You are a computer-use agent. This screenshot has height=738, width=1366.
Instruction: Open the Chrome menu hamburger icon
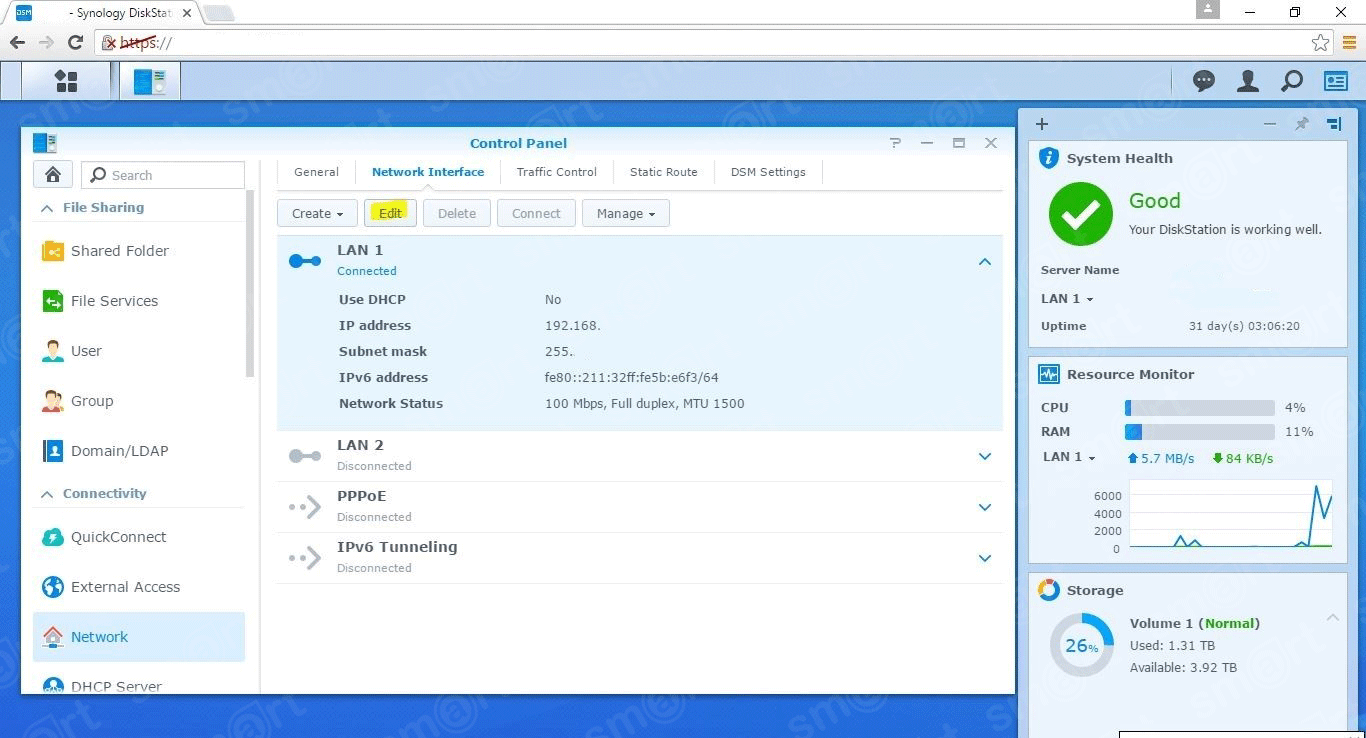(1349, 42)
